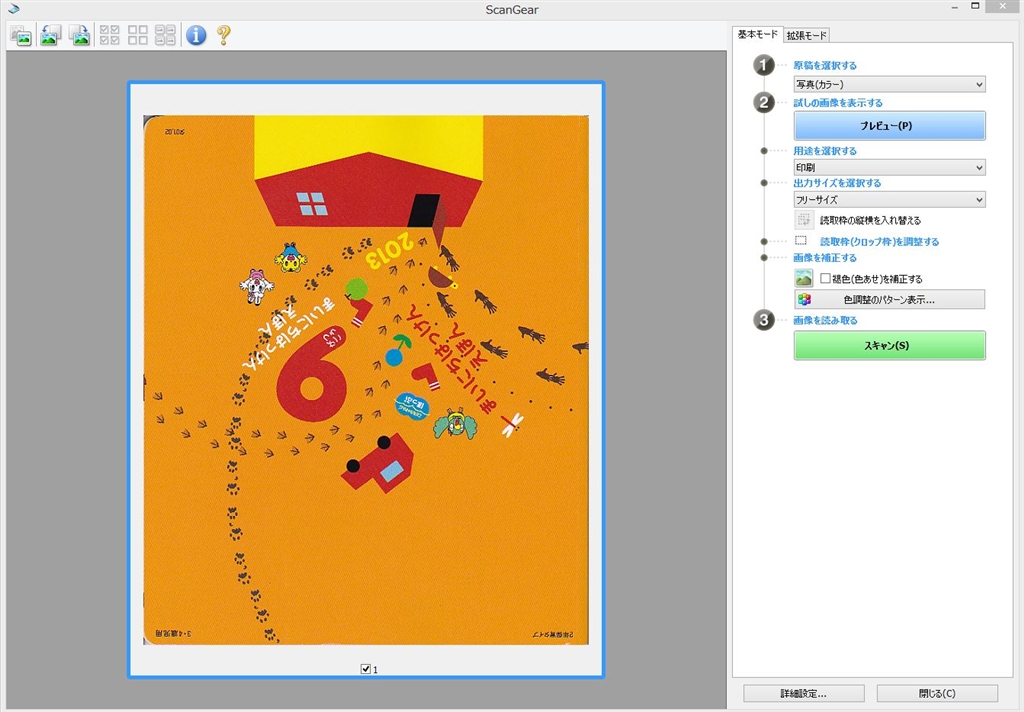Image resolution: width=1024 pixels, height=712 pixels.
Task: Click the 閉じる(C) button
Action: coord(937,694)
